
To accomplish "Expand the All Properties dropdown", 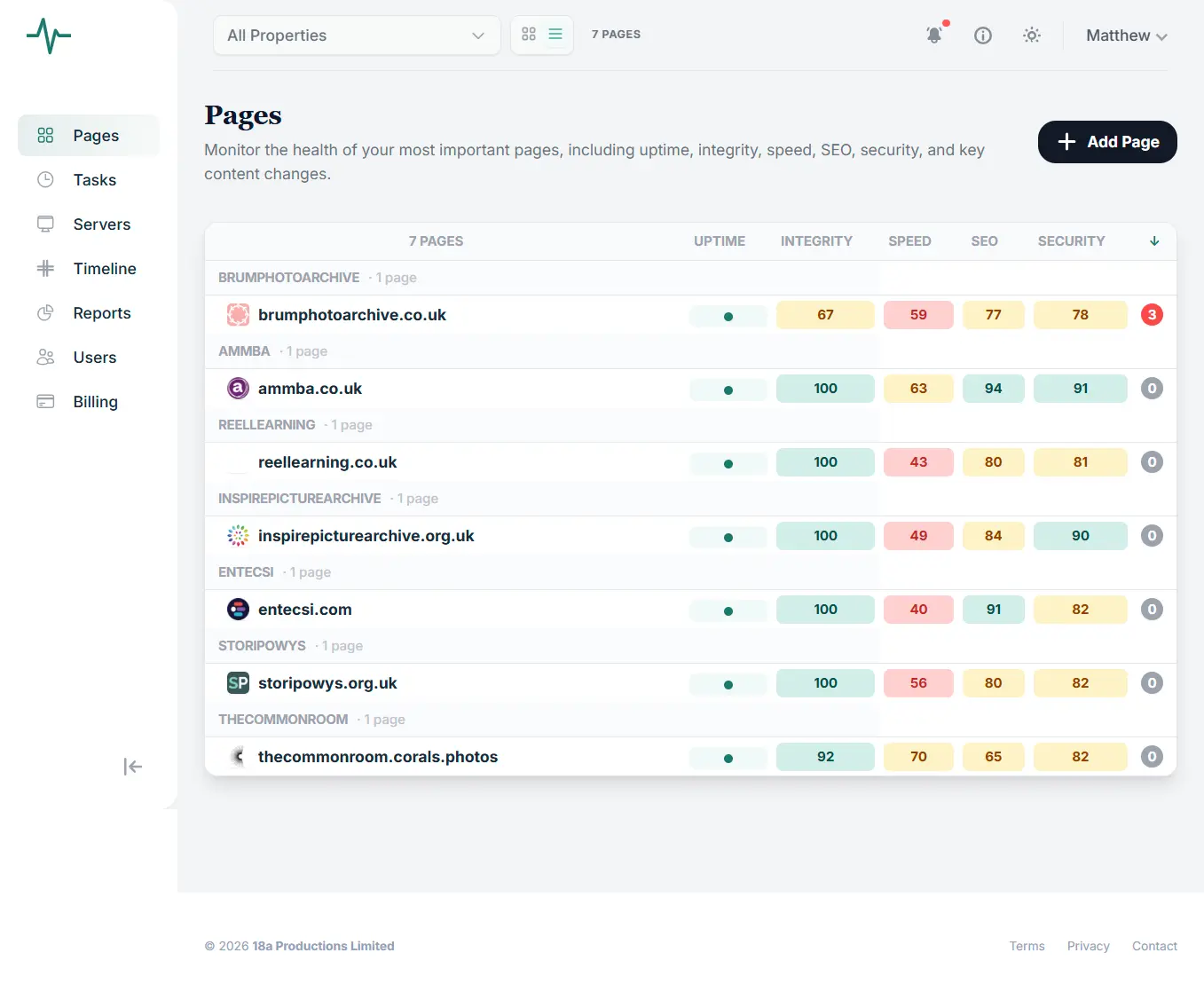I will [357, 35].
